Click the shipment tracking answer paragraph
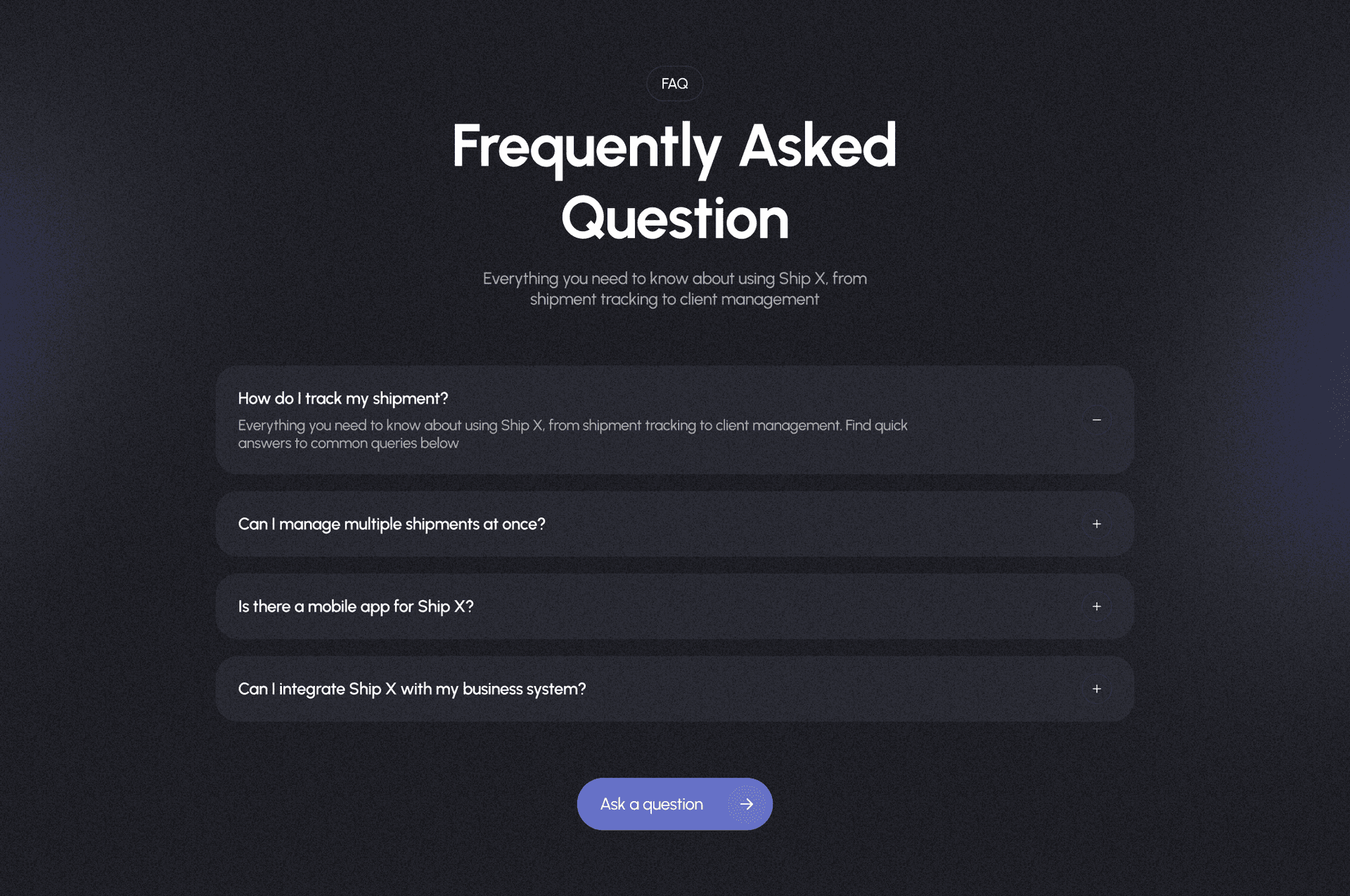The width and height of the screenshot is (1350, 896). 572,434
